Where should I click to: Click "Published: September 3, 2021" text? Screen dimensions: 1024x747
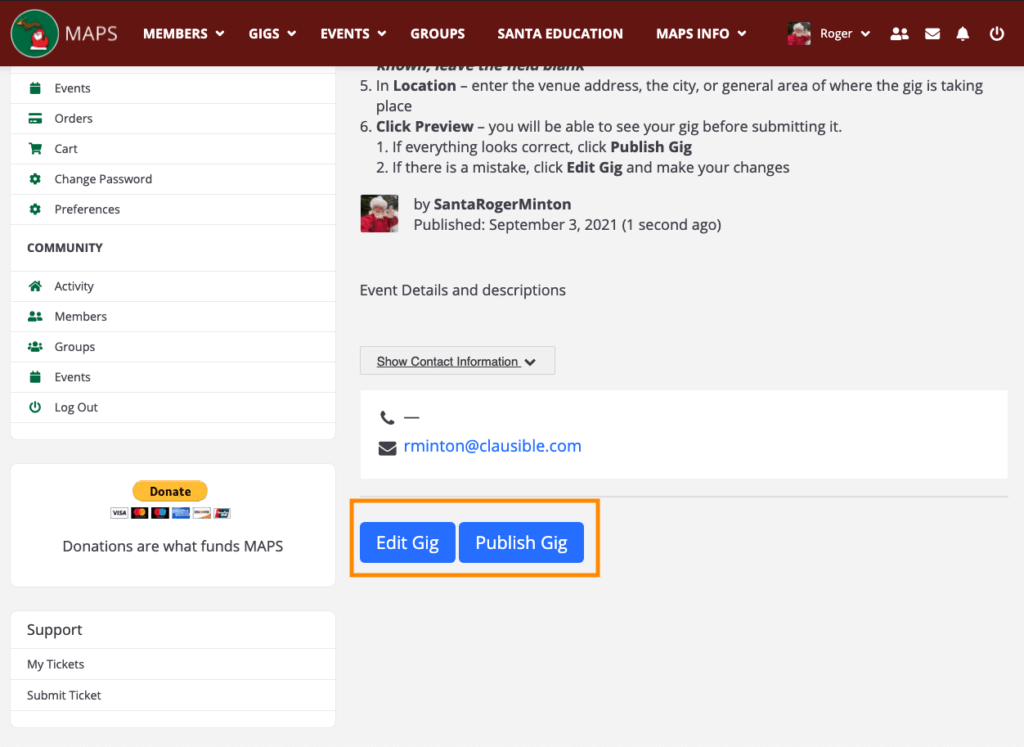click(515, 225)
